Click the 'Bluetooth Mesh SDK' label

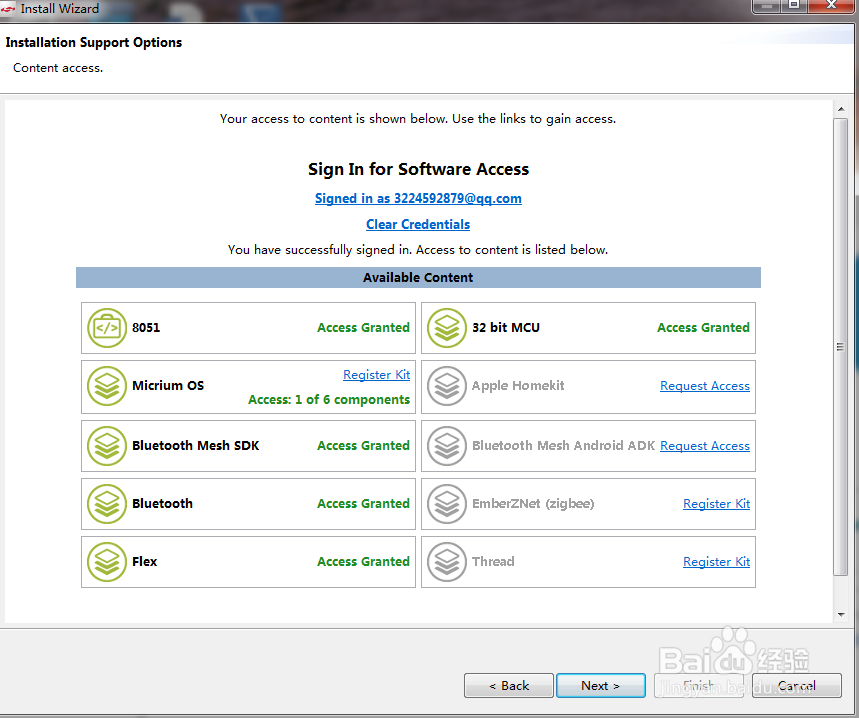pos(196,446)
